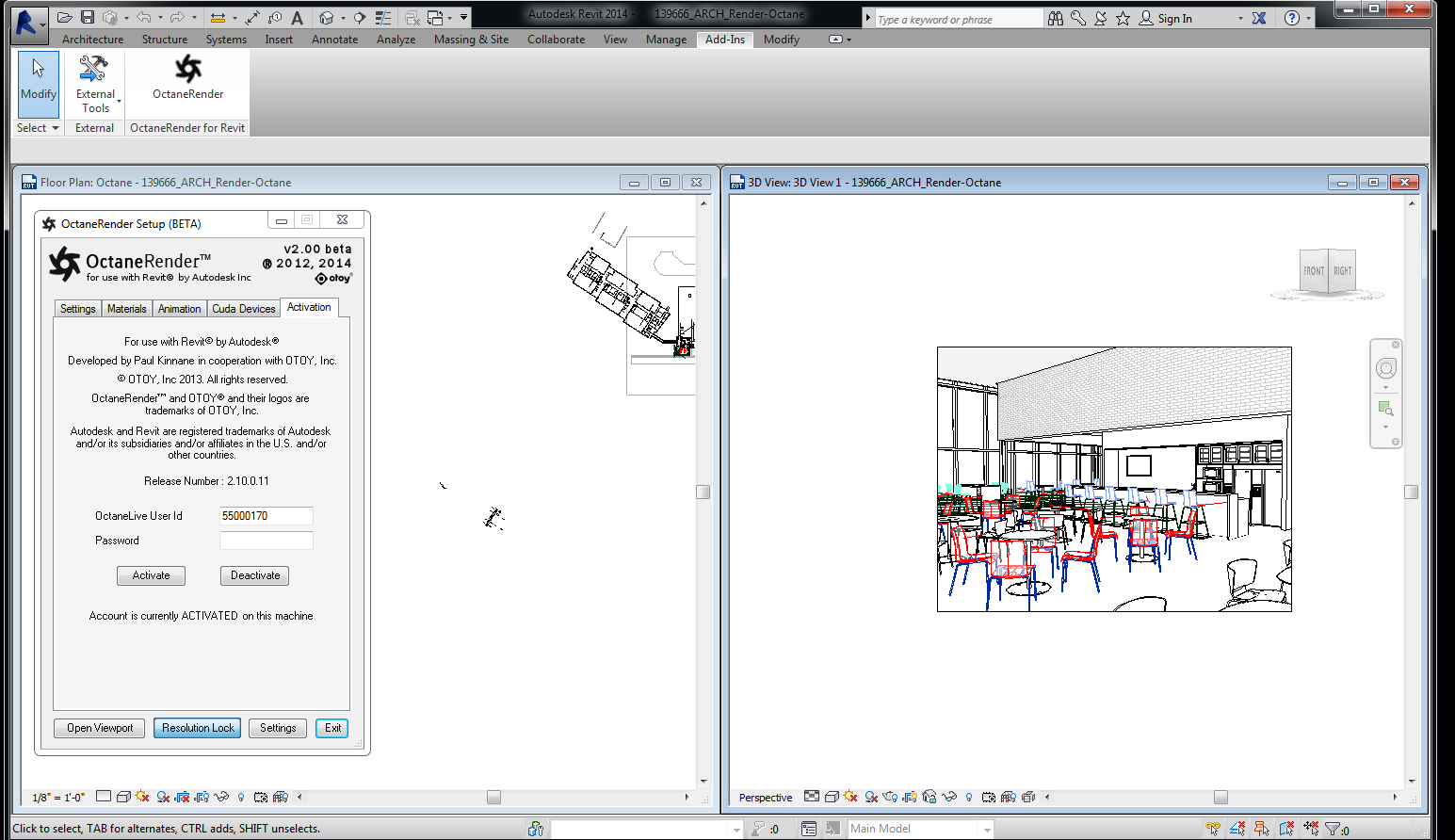The width and height of the screenshot is (1455, 840).
Task: Click the Exit button in OctaneRender Setup
Action: pyautogui.click(x=333, y=728)
